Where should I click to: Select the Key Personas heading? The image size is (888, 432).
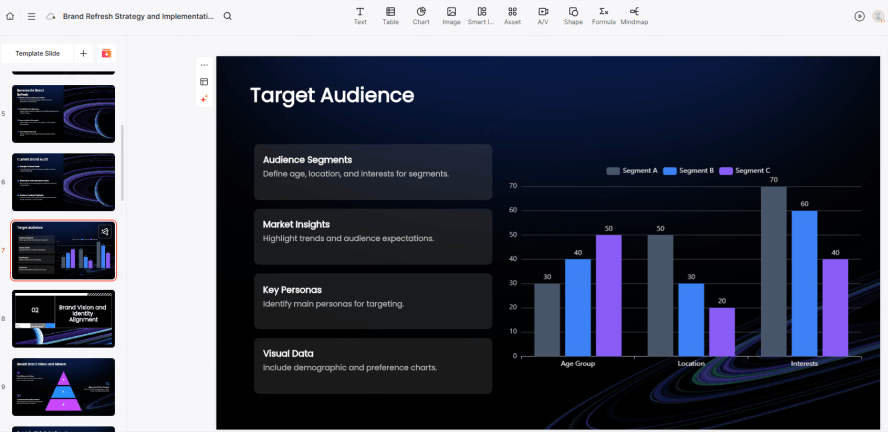(292, 289)
